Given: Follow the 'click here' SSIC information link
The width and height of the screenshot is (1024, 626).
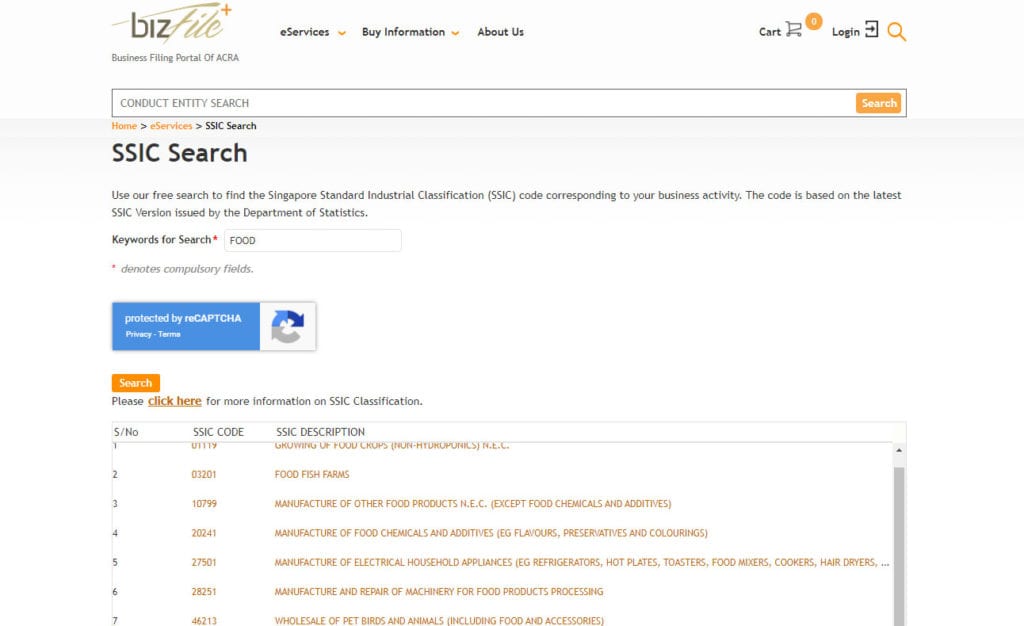Looking at the screenshot, I should click(175, 401).
